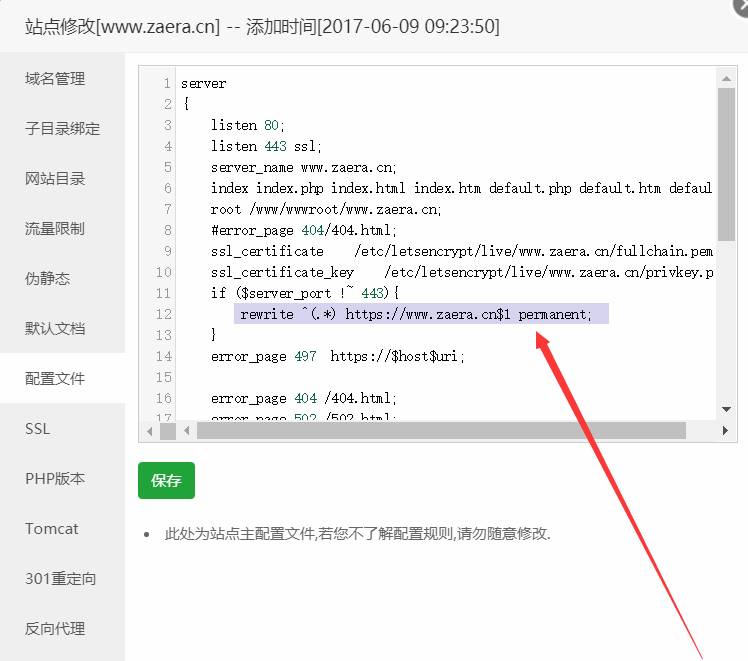Screen dimensions: 748x661
Task: Click the dialog title 站点修改[www.zaera.cn]
Action: tap(123, 26)
